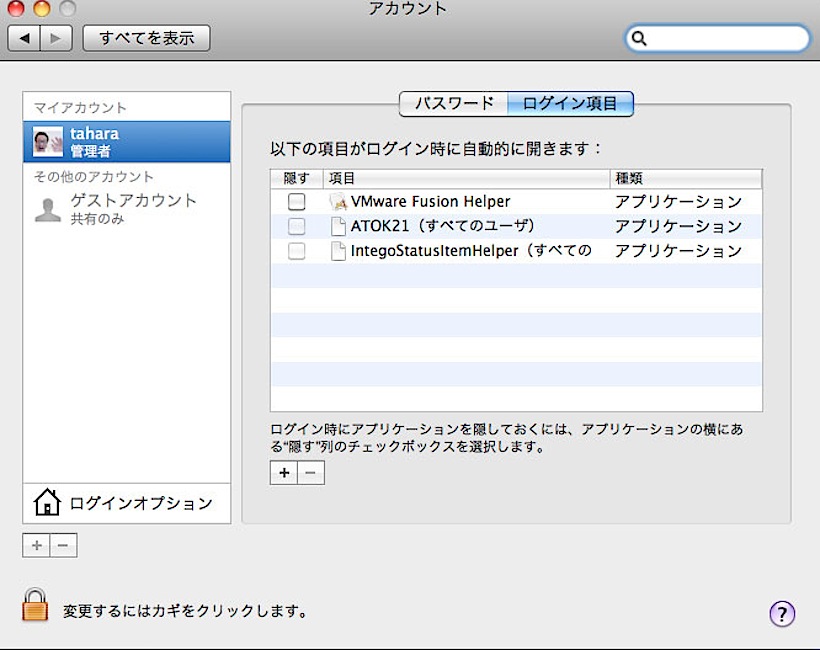This screenshot has width=820, height=650.
Task: Click the lock icon to make changes
Action: (x=35, y=605)
